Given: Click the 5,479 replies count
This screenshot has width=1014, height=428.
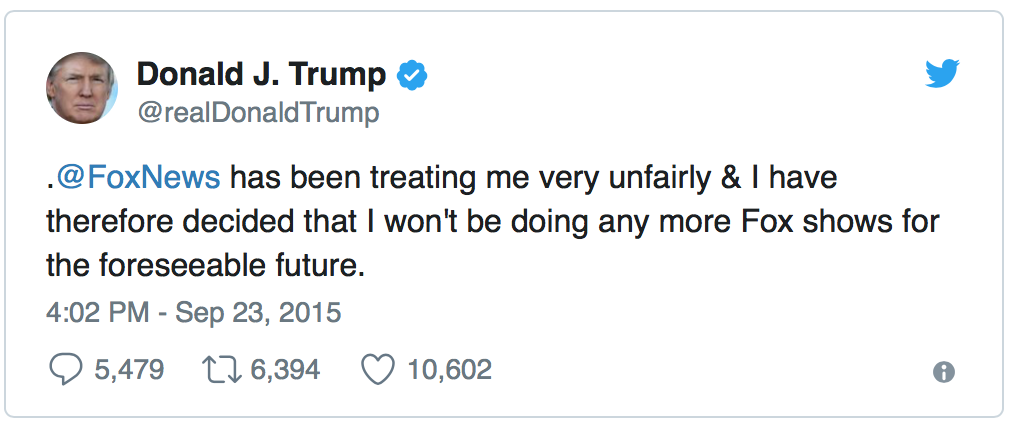Looking at the screenshot, I should pos(128,371).
